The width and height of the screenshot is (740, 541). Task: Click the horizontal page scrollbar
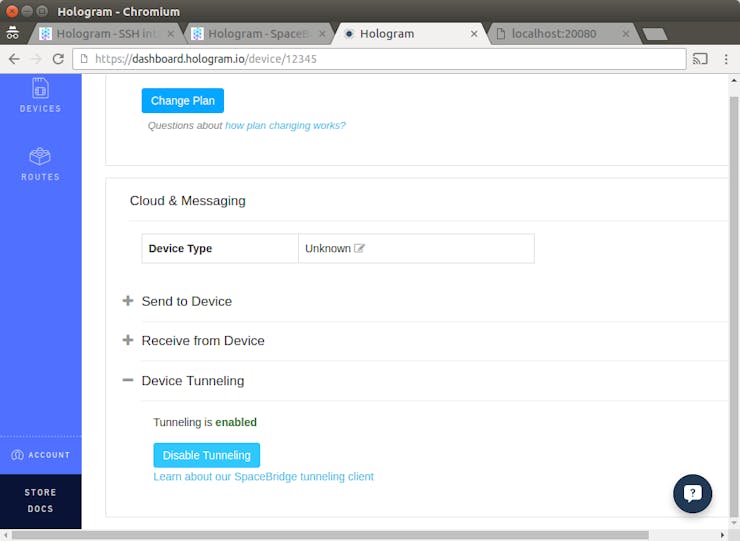(x=330, y=535)
